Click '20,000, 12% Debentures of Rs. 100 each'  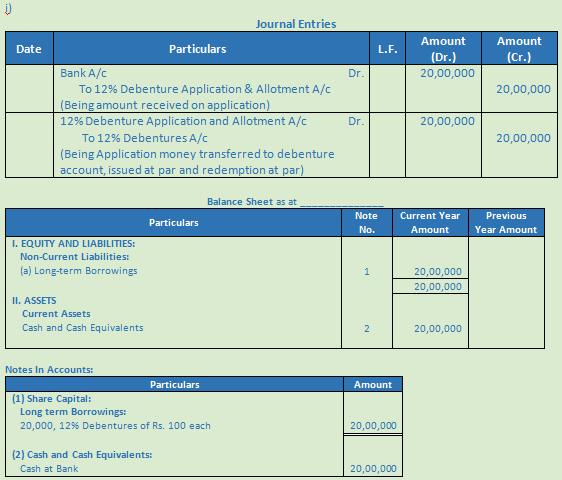tap(115, 426)
